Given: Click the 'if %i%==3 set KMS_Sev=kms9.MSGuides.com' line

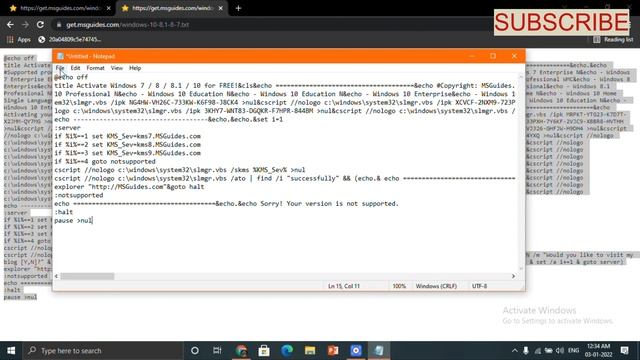Looking at the screenshot, I should [127, 153].
